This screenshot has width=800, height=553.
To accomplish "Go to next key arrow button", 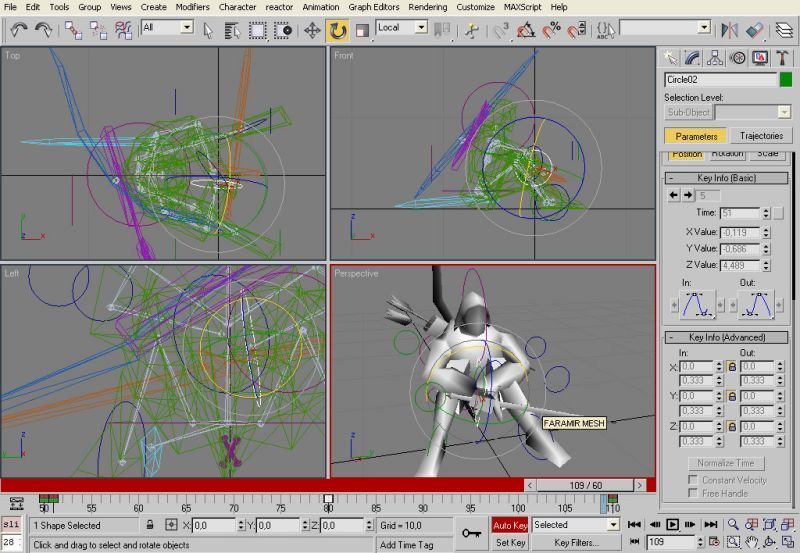I will (x=688, y=195).
